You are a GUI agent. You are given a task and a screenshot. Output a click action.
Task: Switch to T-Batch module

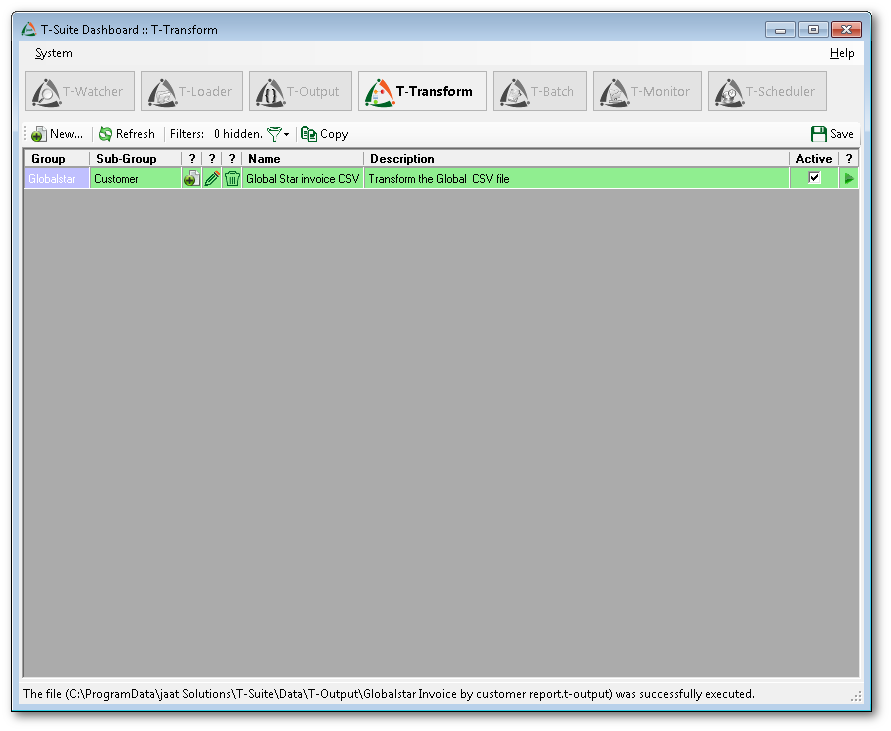(539, 91)
